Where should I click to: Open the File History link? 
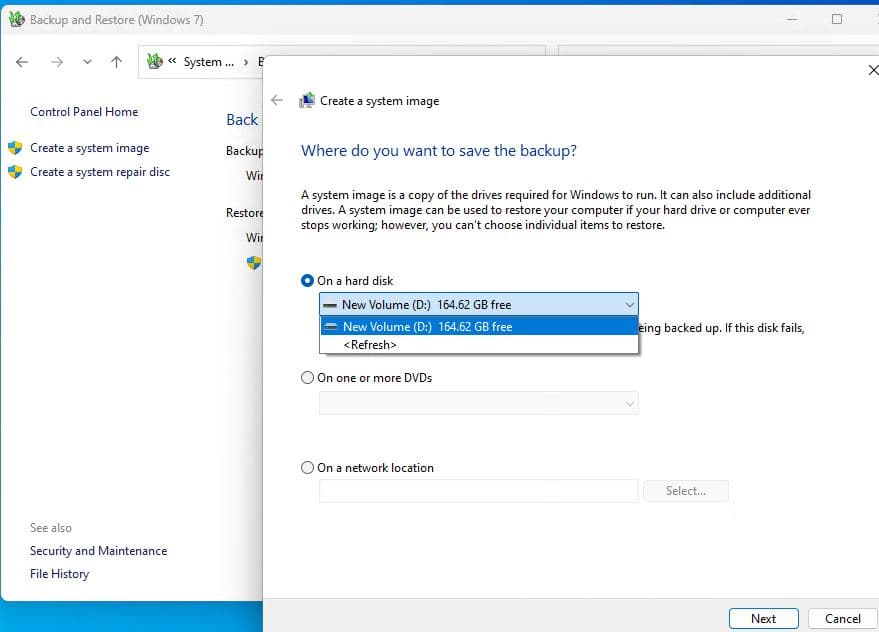[x=59, y=574]
